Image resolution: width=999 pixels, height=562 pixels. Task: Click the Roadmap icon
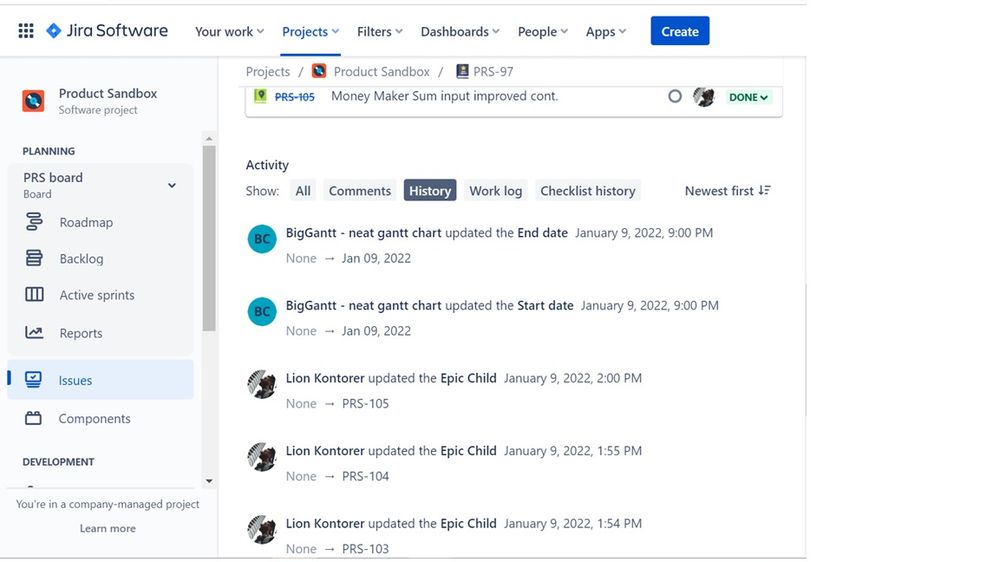coord(34,222)
